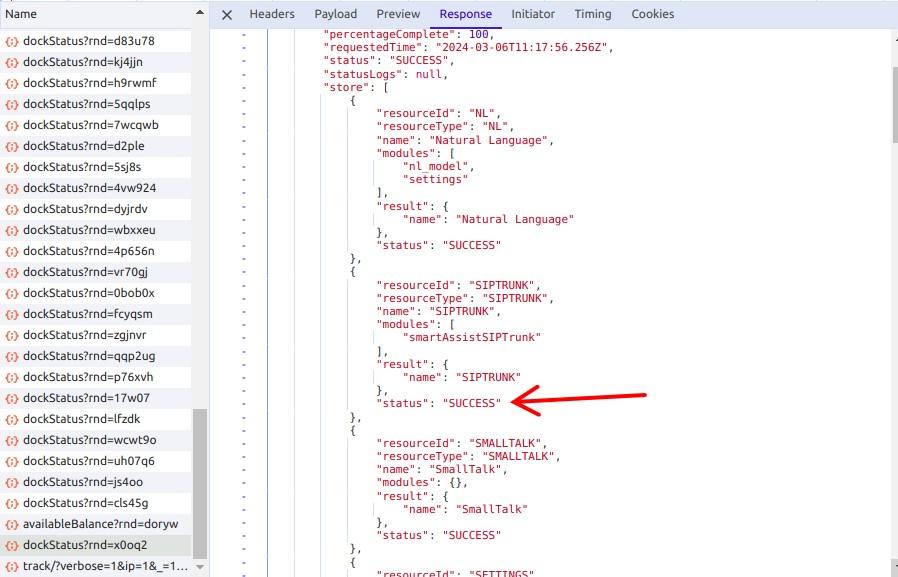Click the JSON icon for dockStatus?rnd=17w07
Screen dimensions: 898x577
[x=12, y=398]
